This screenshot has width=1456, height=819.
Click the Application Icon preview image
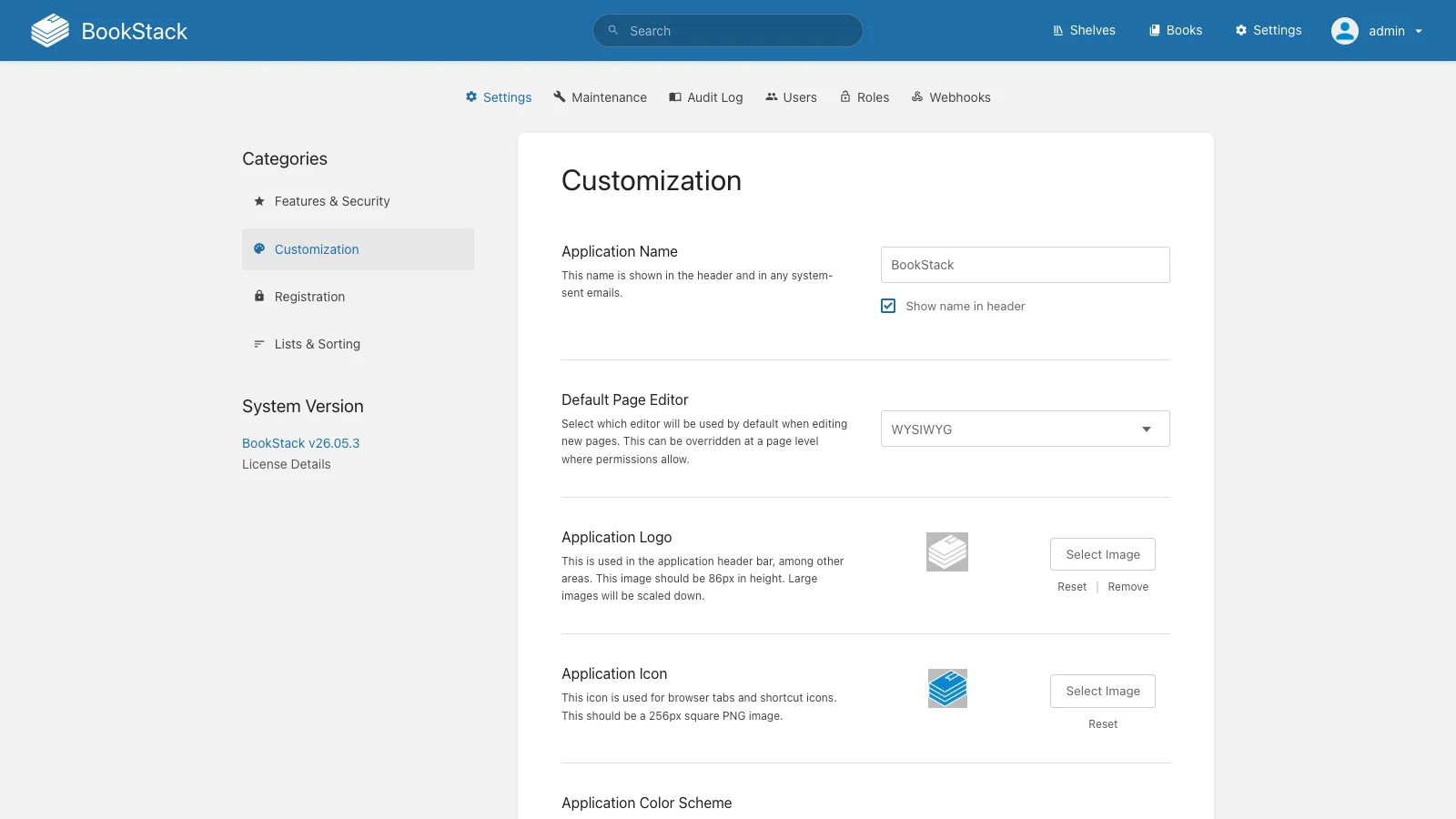[x=947, y=689]
